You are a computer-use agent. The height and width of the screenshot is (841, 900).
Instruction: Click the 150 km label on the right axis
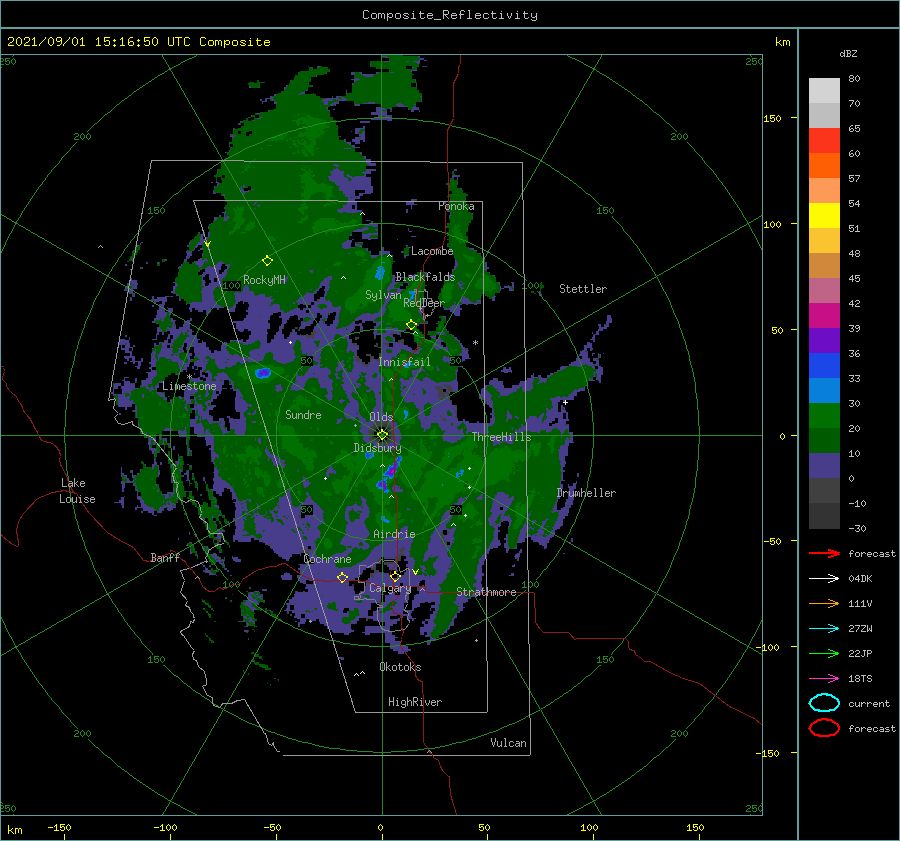[772, 118]
